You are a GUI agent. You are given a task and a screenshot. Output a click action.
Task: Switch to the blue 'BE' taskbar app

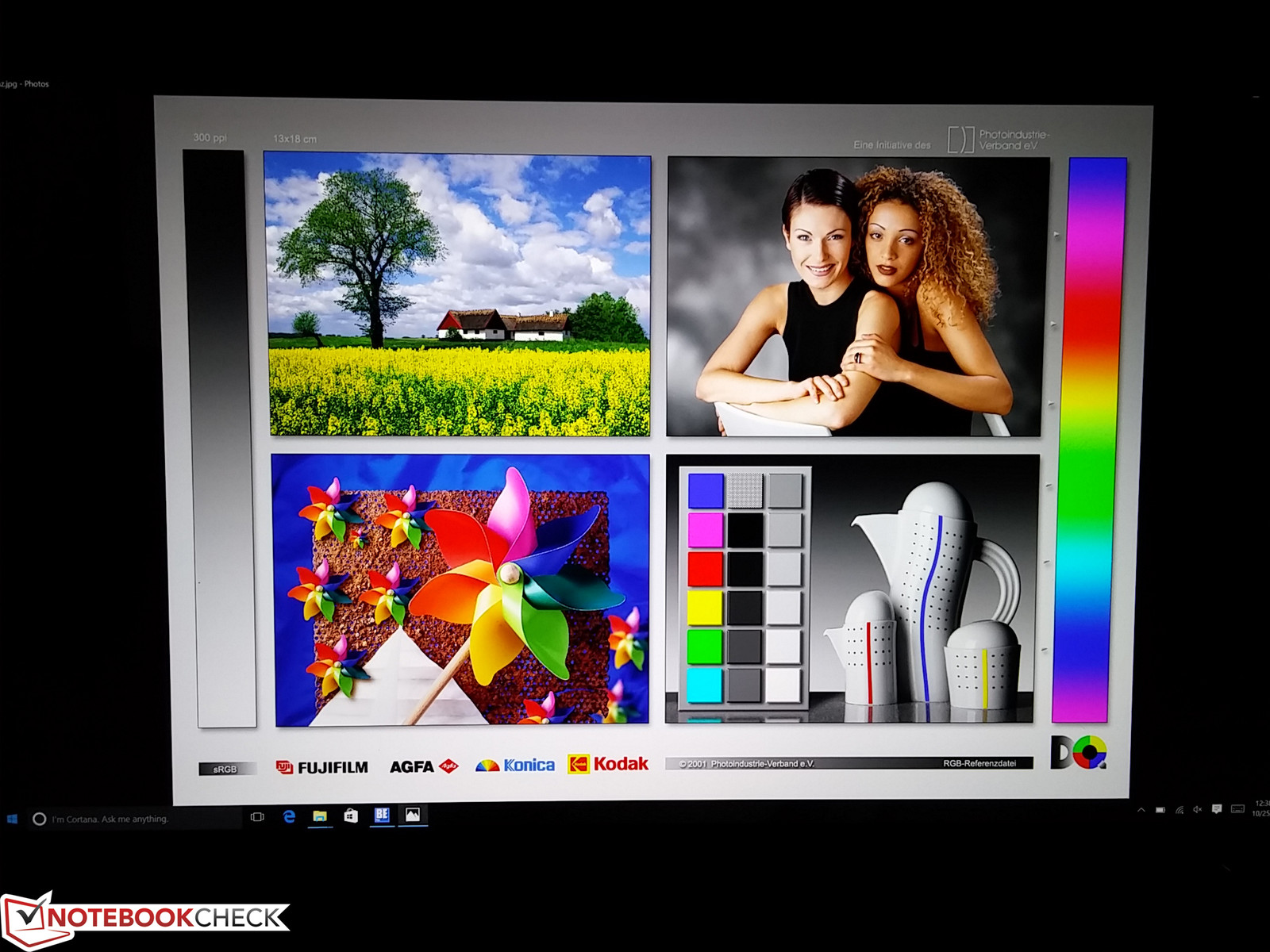[382, 814]
